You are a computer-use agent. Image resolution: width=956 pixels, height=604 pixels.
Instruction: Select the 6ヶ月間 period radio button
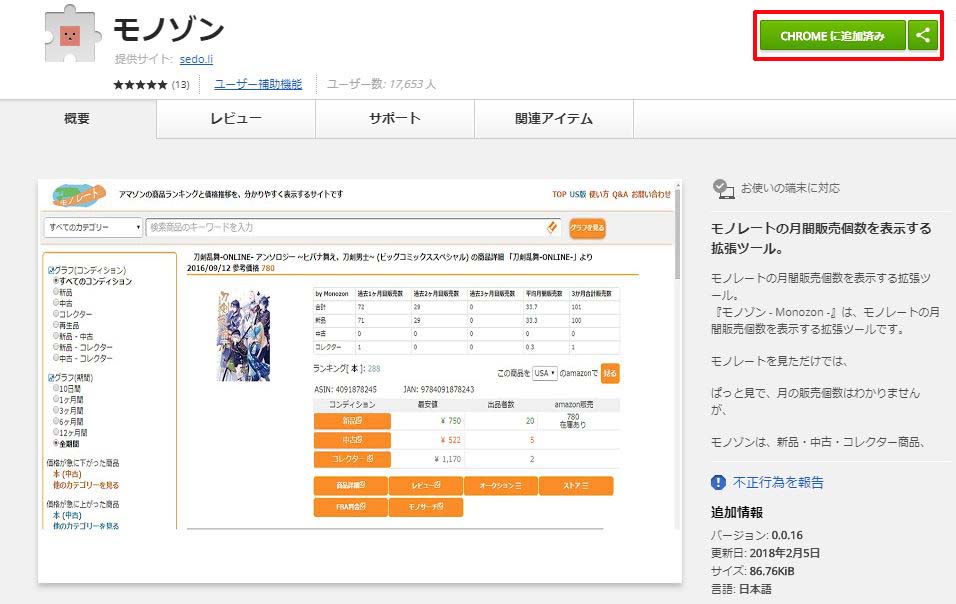(x=56, y=421)
